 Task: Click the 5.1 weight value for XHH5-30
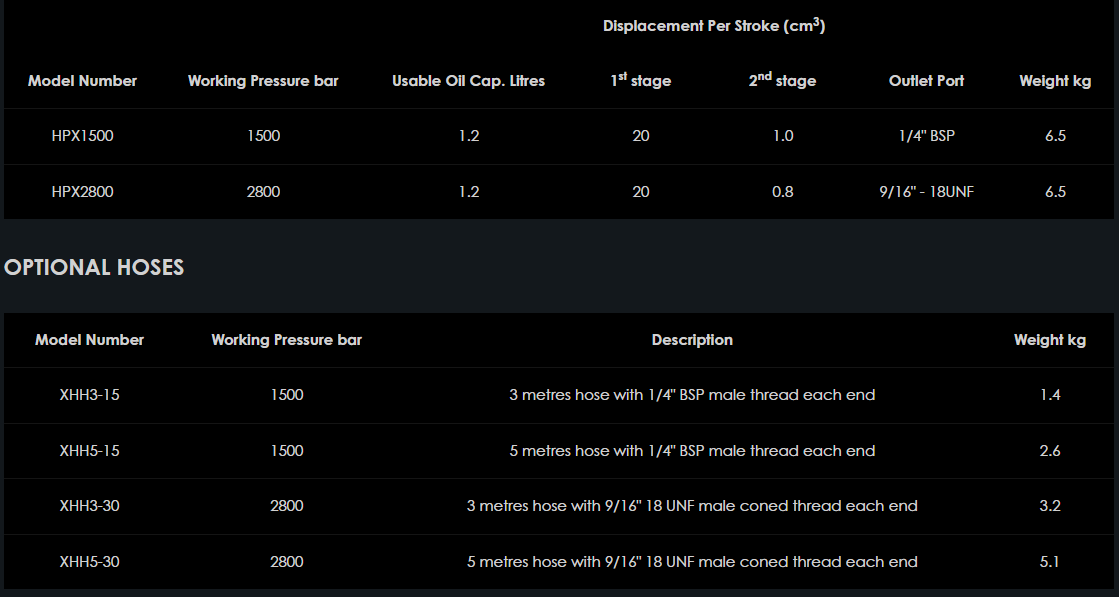tap(1049, 562)
